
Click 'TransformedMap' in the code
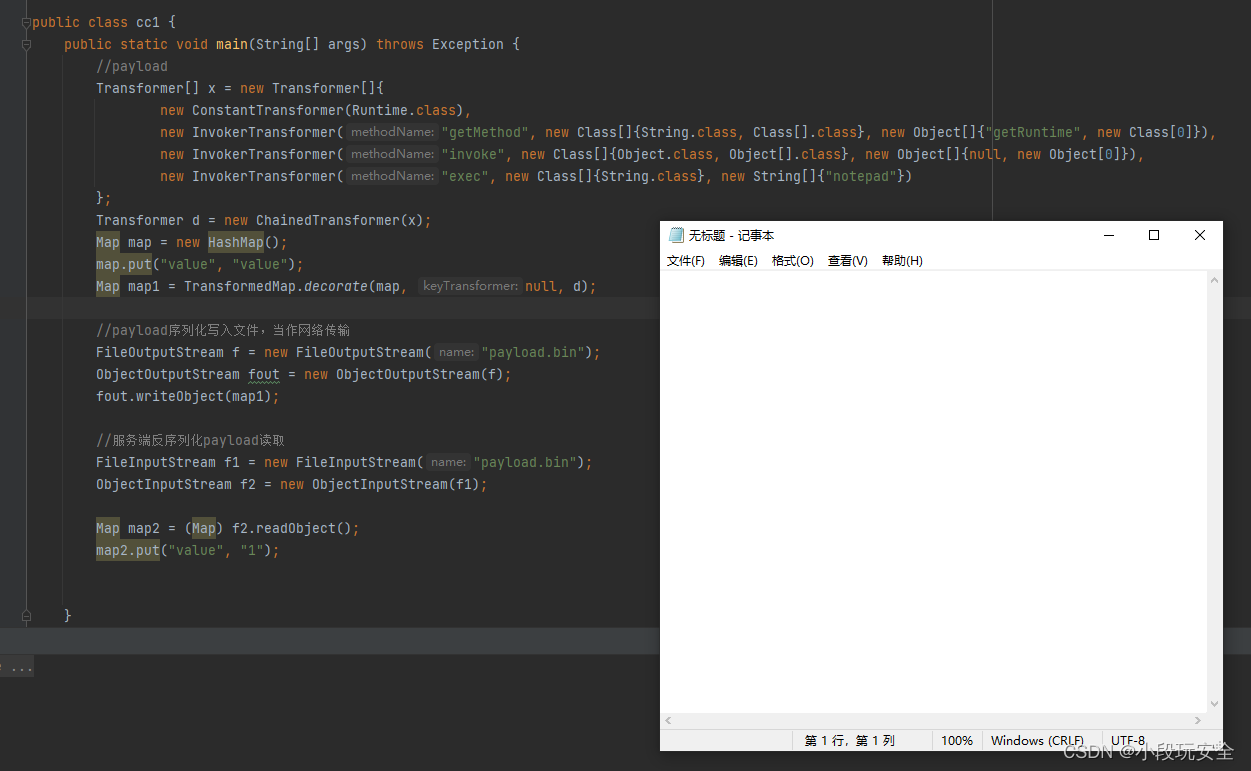pos(240,286)
